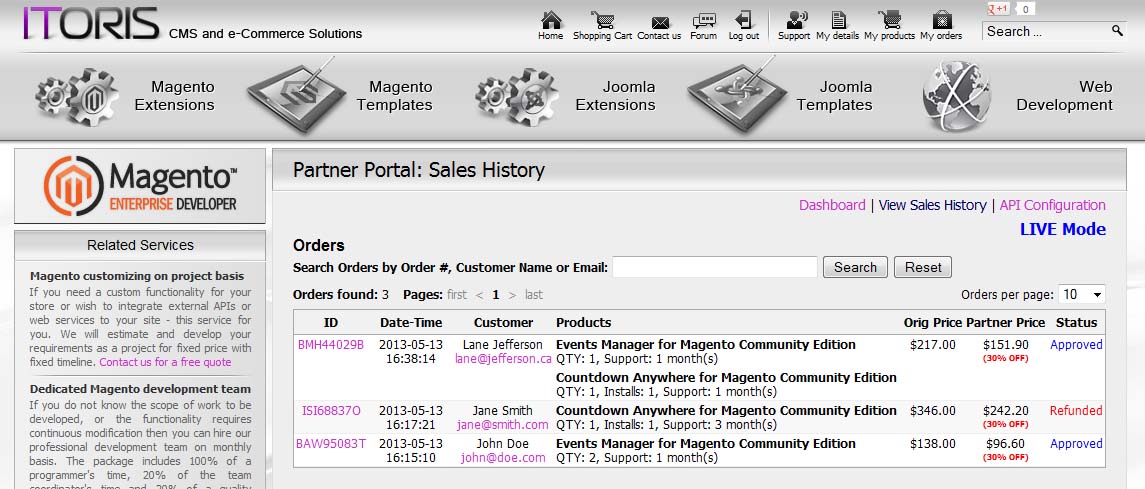Click the Refunded status for Jane Smith
1145x489 pixels.
click(1076, 411)
